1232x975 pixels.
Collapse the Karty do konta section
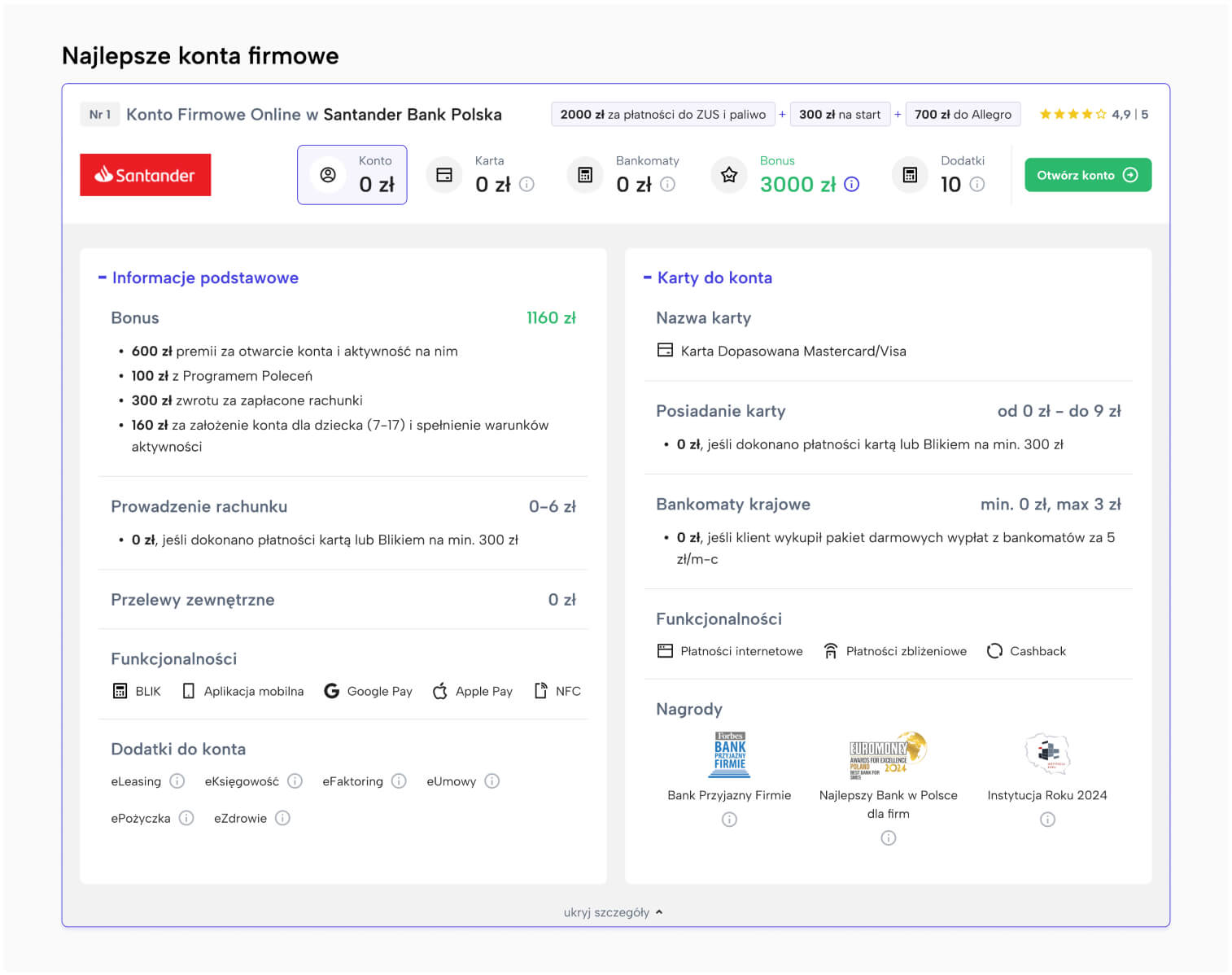click(648, 278)
